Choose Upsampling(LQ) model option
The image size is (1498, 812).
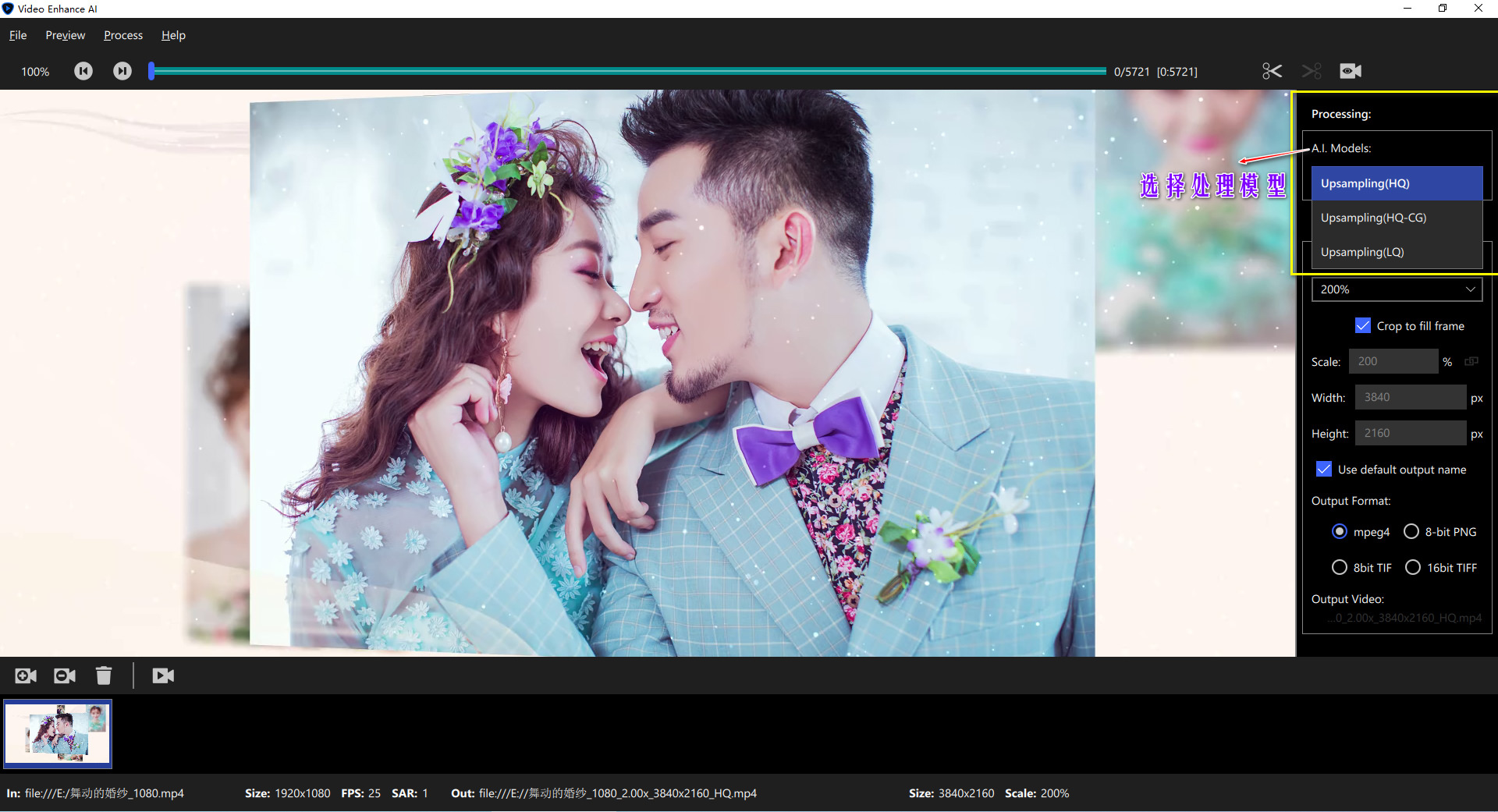click(x=1397, y=252)
